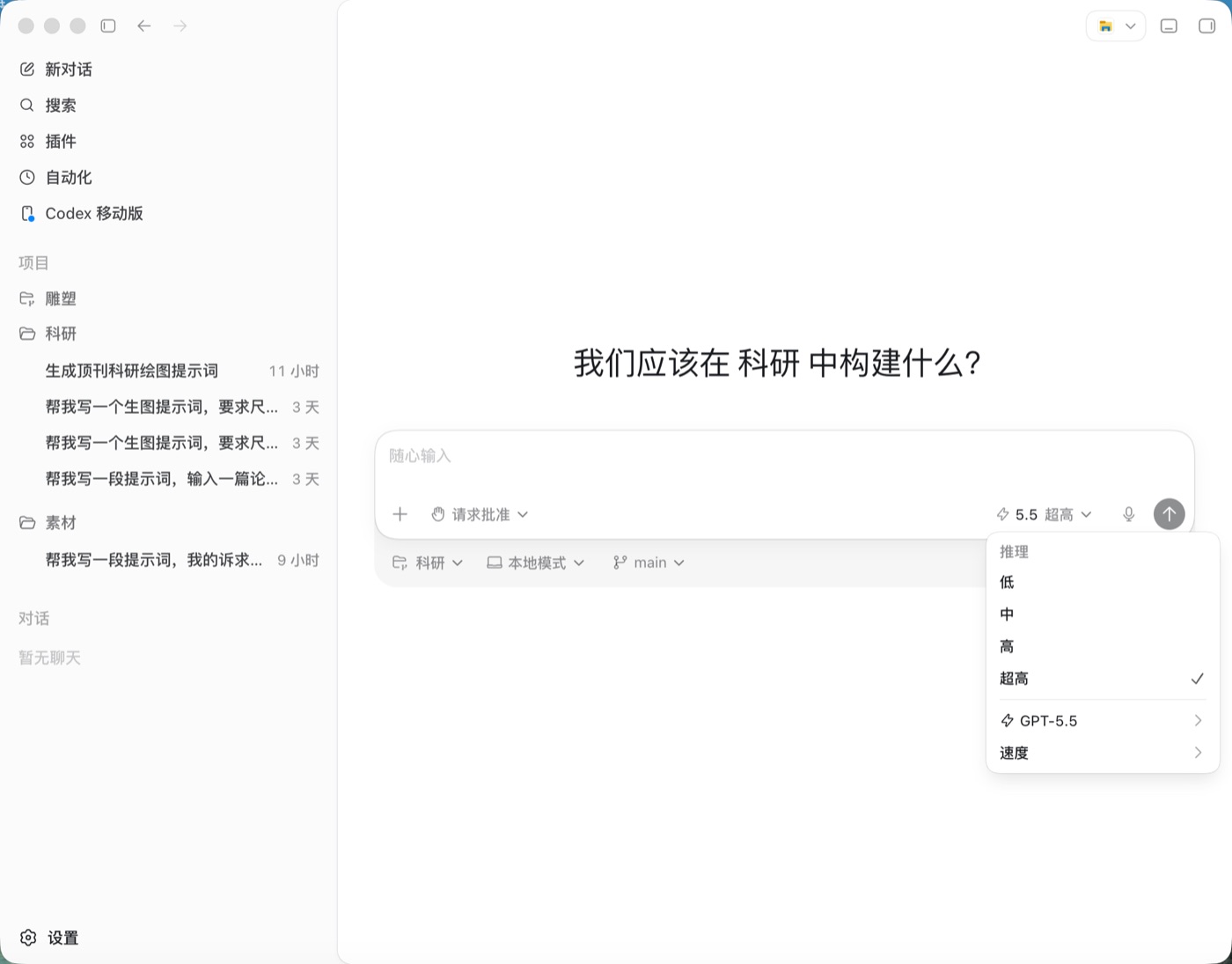The width and height of the screenshot is (1232, 964).
Task: Open chat 生成顶刊科研绘图提示词
Action: [x=168, y=371]
